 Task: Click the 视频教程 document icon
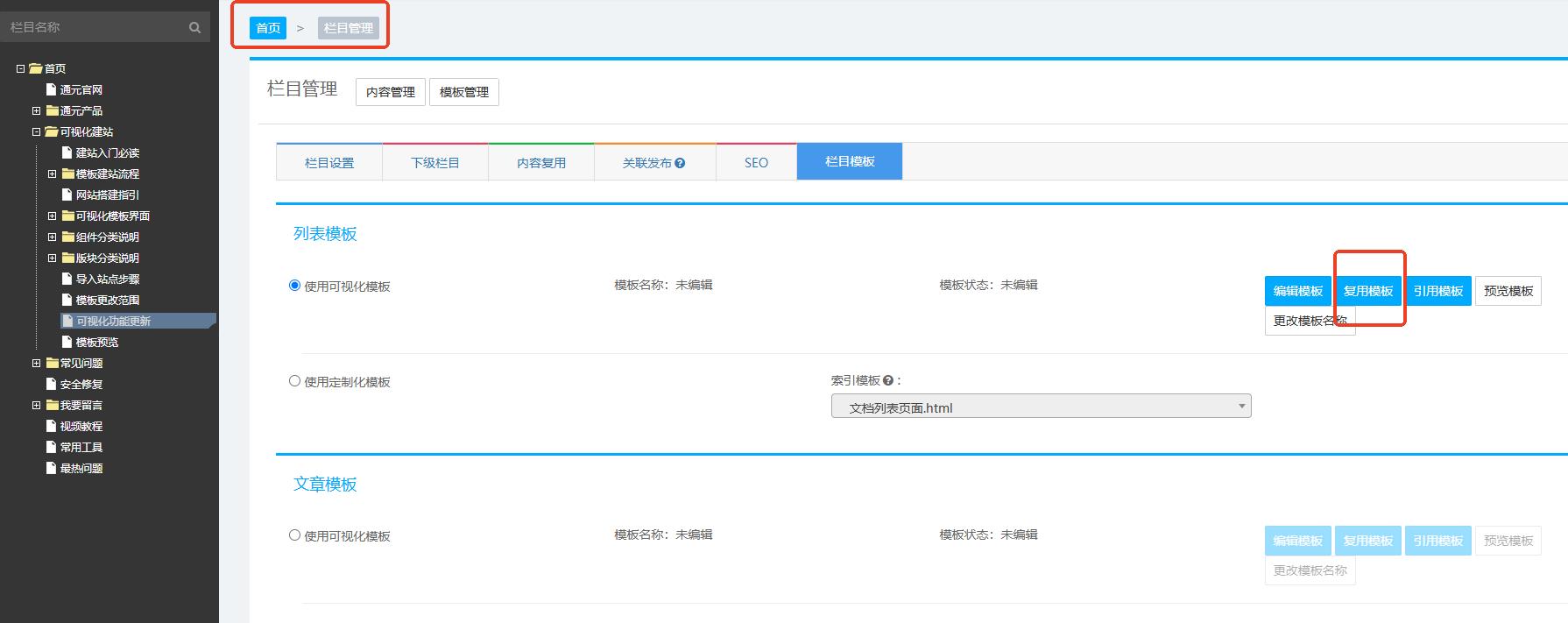[51, 426]
